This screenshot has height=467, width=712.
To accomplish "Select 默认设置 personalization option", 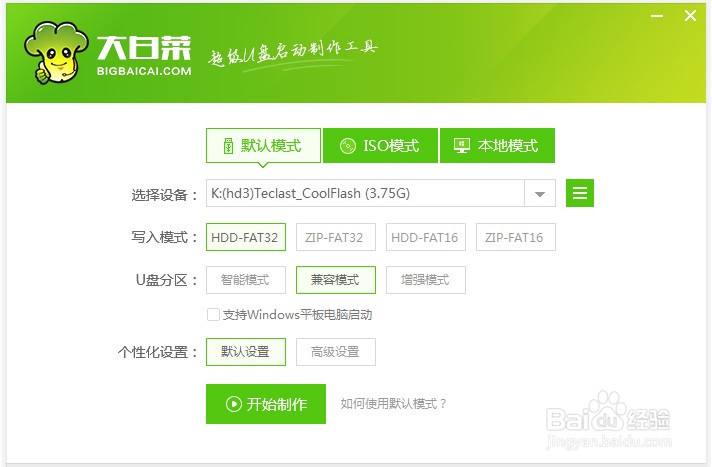I will 246,352.
